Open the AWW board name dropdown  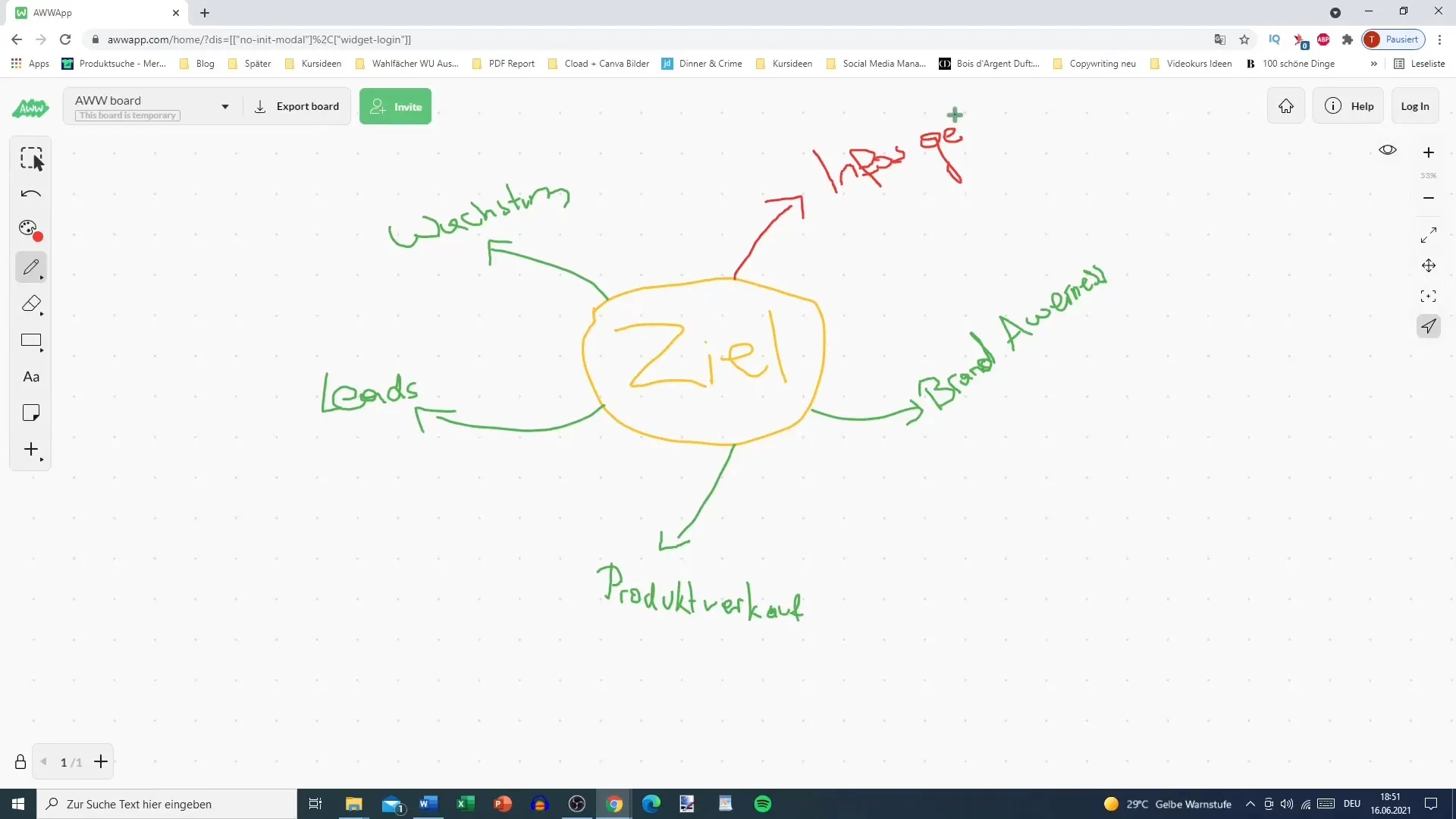pos(224,107)
